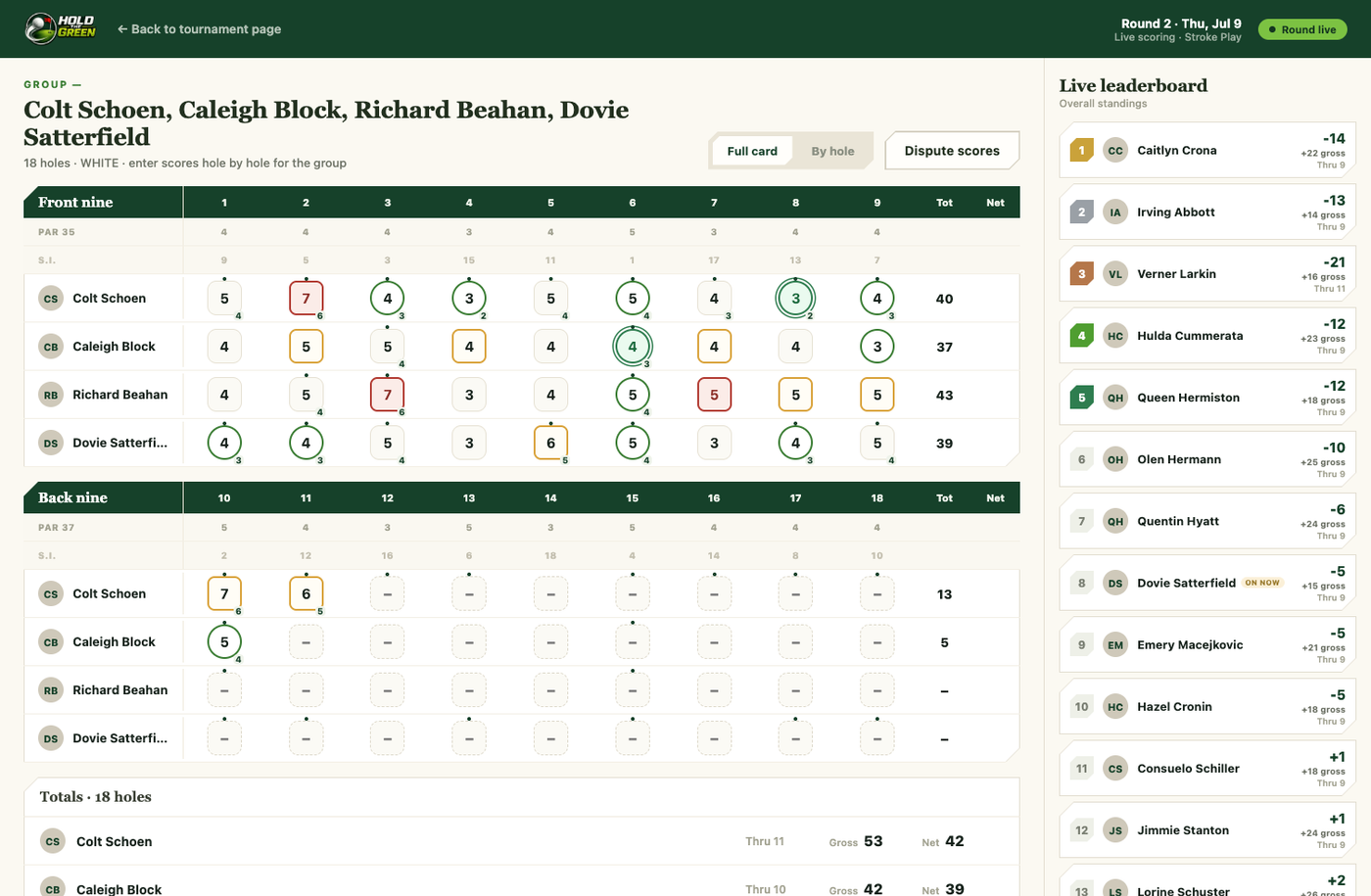Click Olen Hermann's OH avatar
Viewport: 1371px width, 896px height.
[1115, 459]
